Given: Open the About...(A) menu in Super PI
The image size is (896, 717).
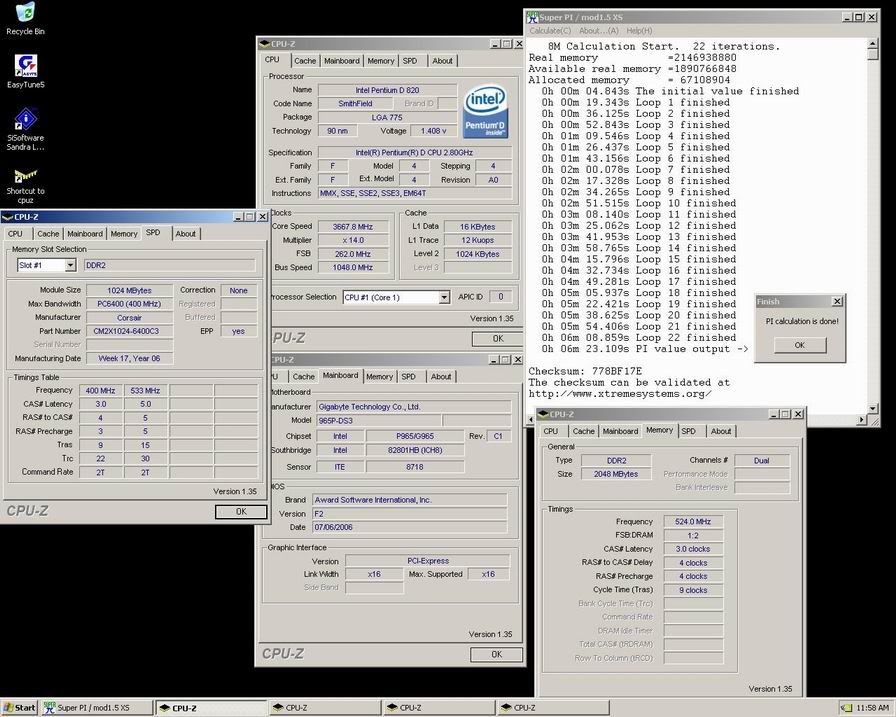Looking at the screenshot, I should 598,31.
